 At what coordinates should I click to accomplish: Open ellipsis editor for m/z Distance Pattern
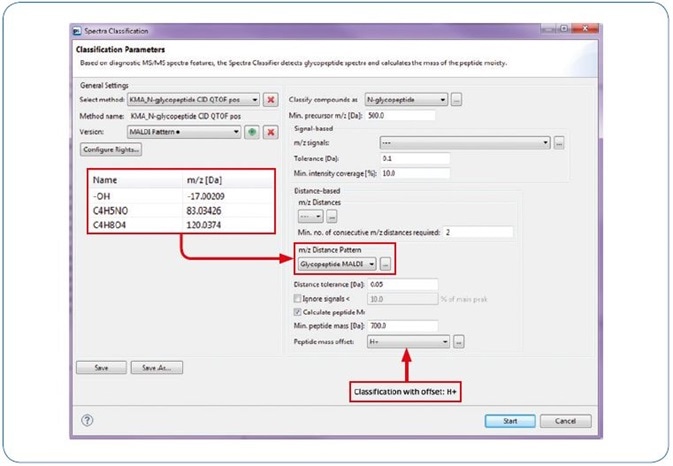click(x=386, y=263)
